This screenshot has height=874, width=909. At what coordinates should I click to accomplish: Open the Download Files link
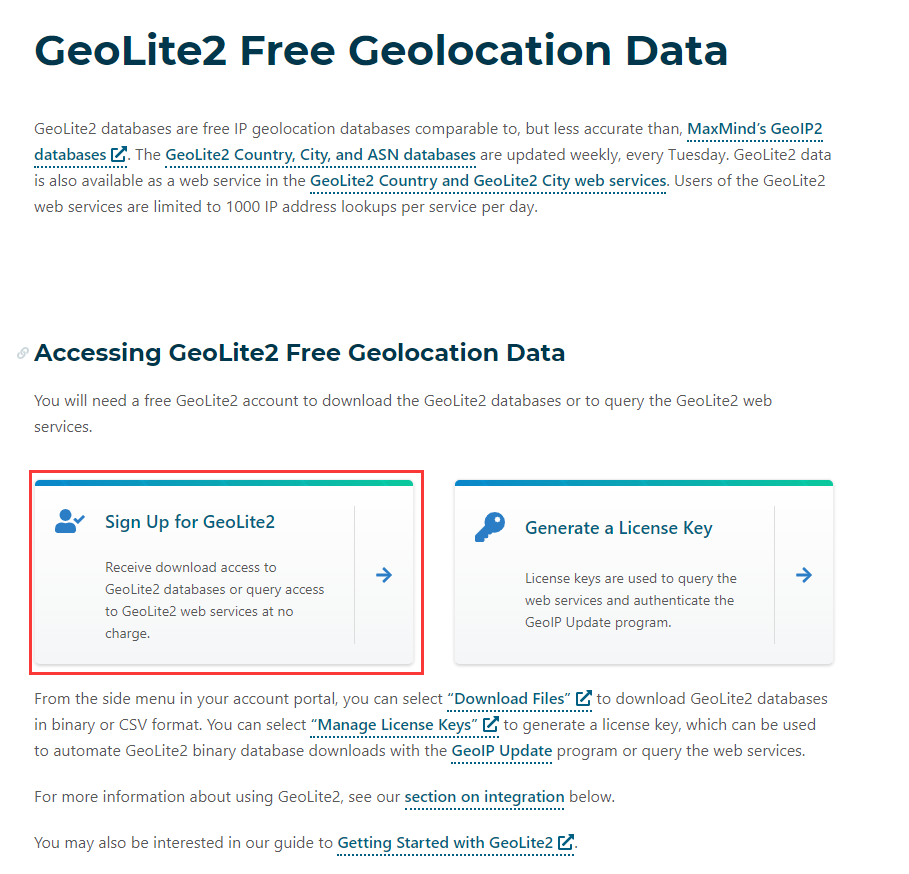click(511, 698)
